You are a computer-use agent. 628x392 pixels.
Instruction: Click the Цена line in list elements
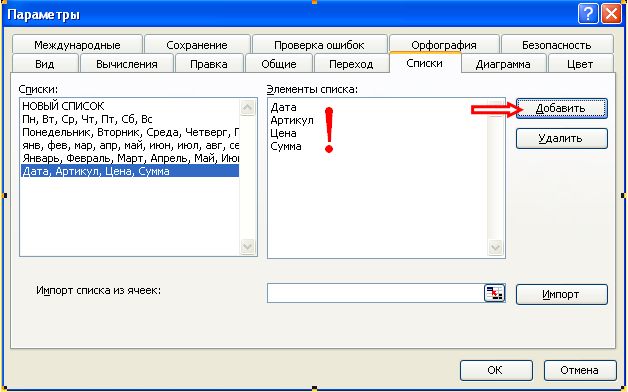(x=283, y=133)
